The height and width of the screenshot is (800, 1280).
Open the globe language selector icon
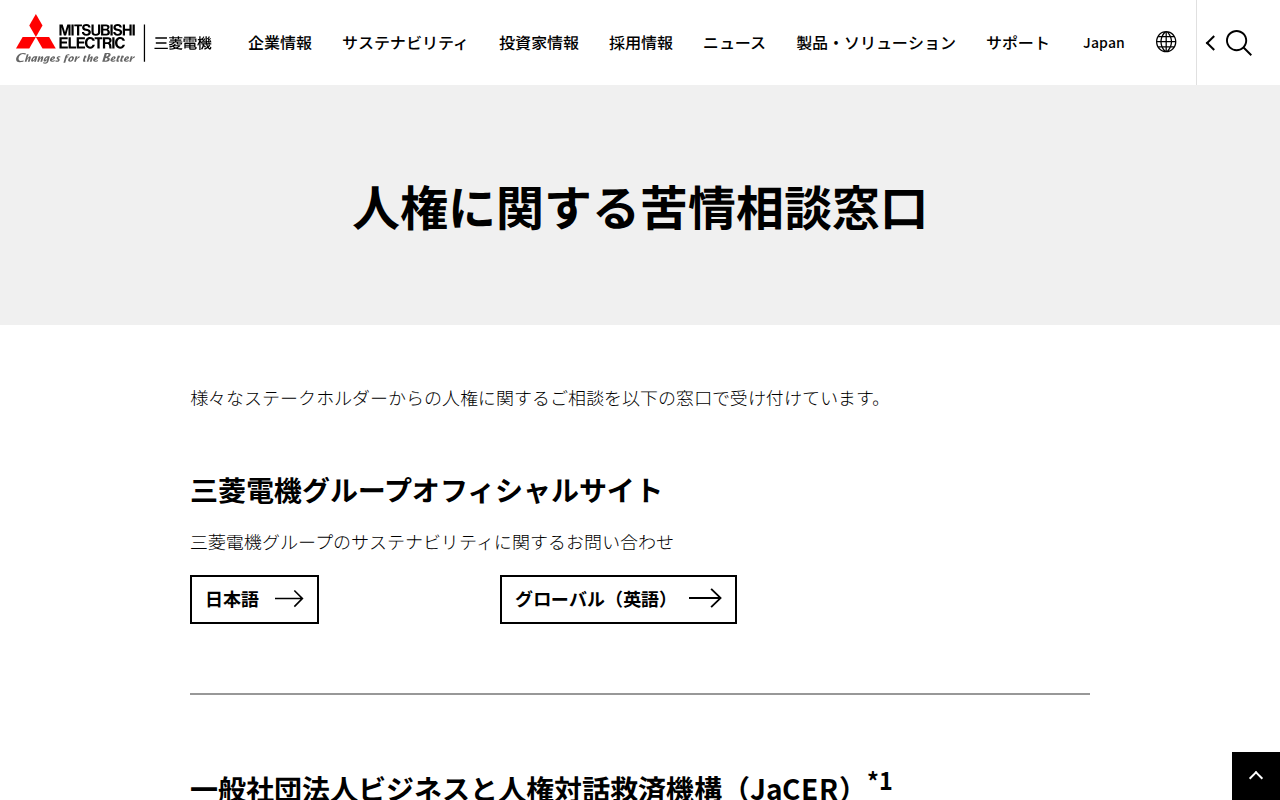1166,42
